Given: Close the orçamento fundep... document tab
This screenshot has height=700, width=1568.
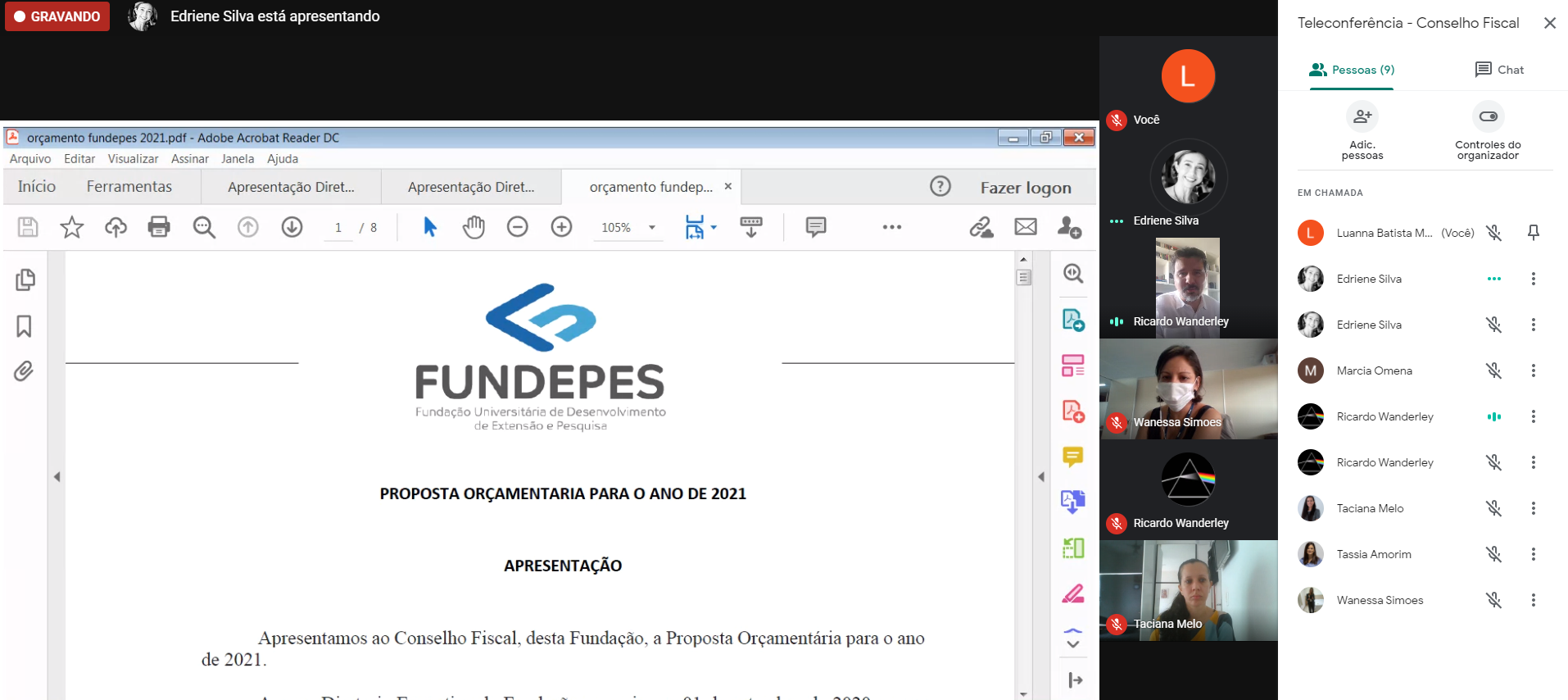Looking at the screenshot, I should 727,186.
